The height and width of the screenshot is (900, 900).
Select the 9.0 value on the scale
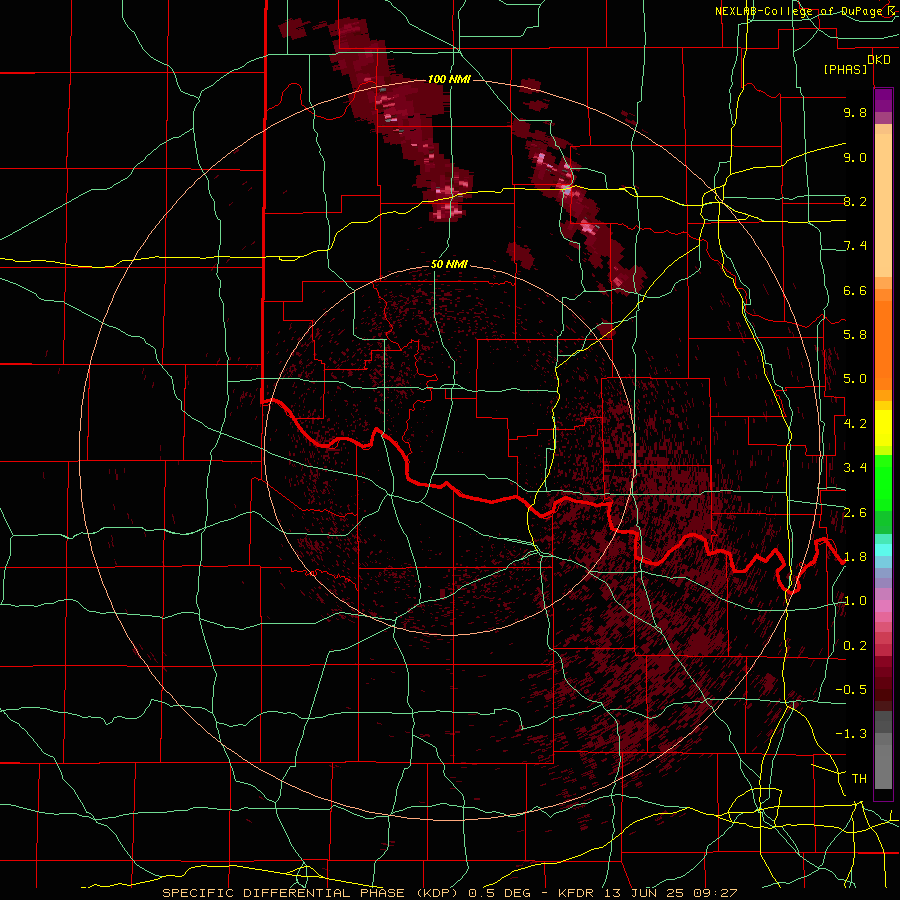pos(855,157)
